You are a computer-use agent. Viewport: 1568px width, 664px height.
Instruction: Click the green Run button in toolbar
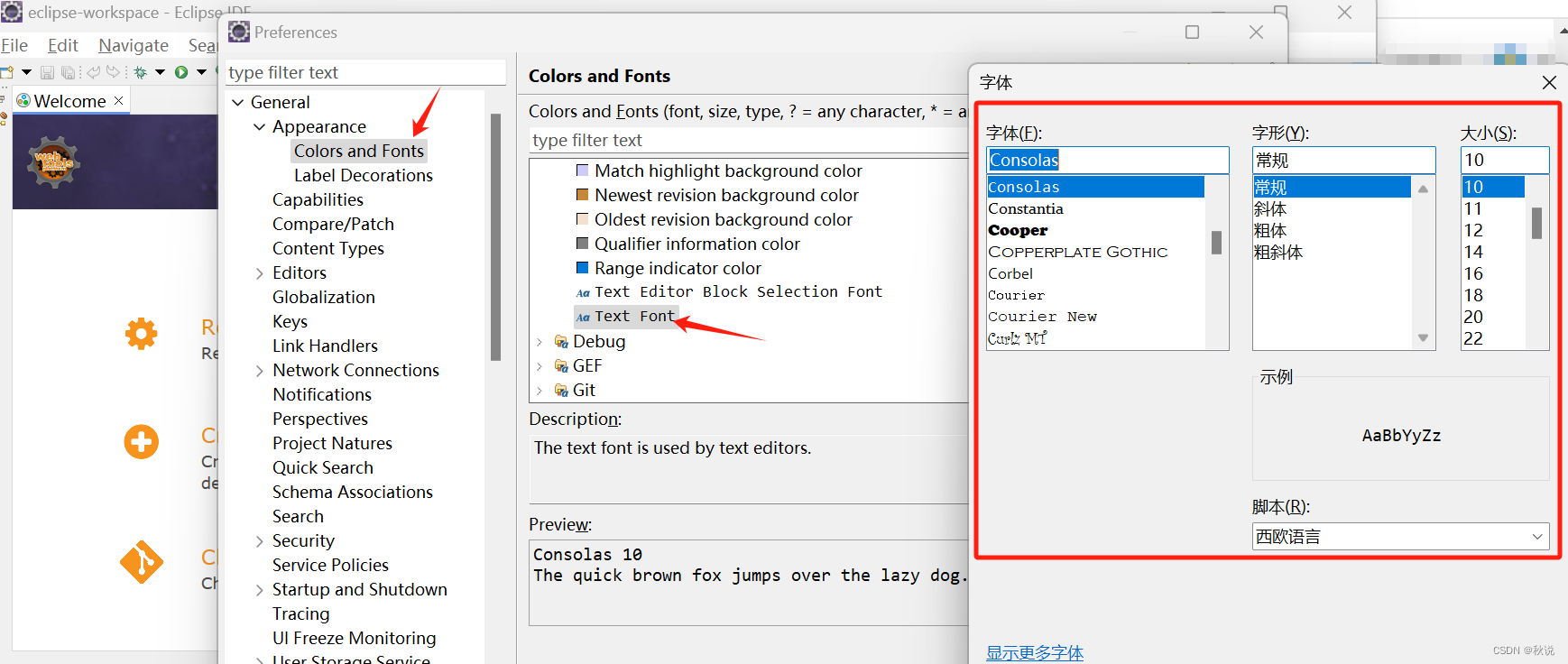[181, 72]
